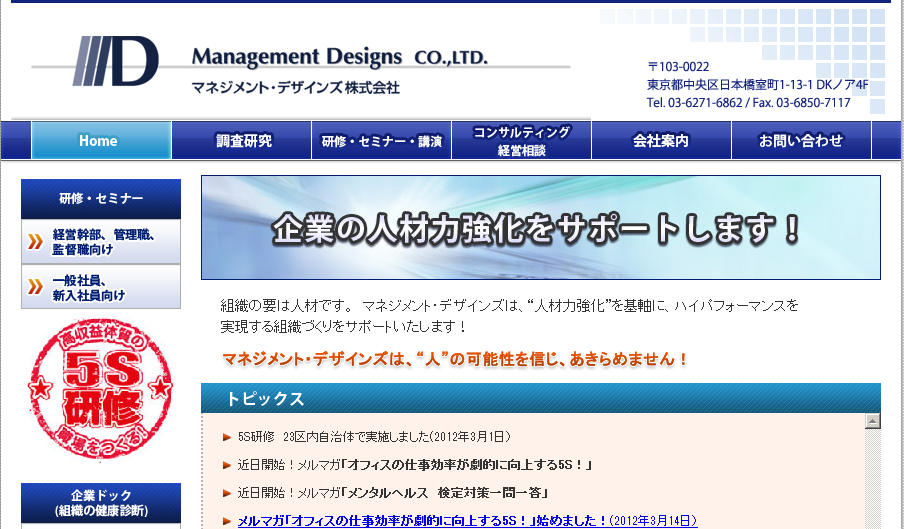Click the 〒103-0022 postal code text
The height and width of the screenshot is (529, 904).
click(x=678, y=67)
